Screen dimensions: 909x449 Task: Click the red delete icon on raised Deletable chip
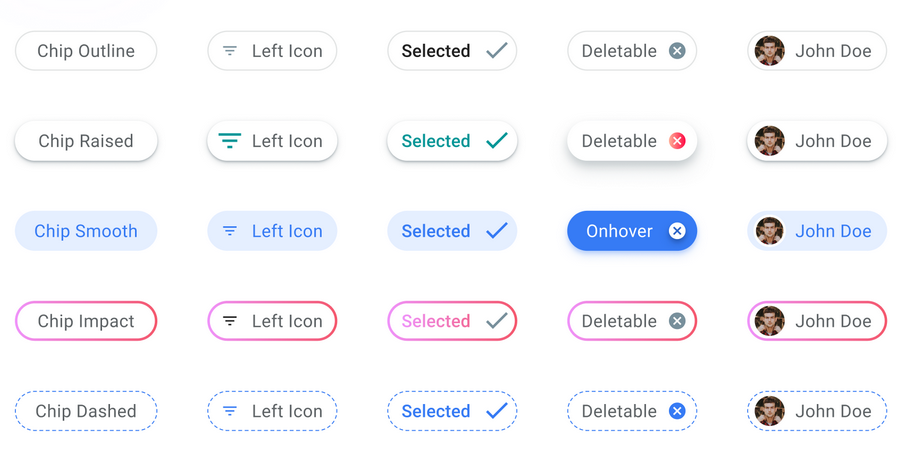coord(677,141)
